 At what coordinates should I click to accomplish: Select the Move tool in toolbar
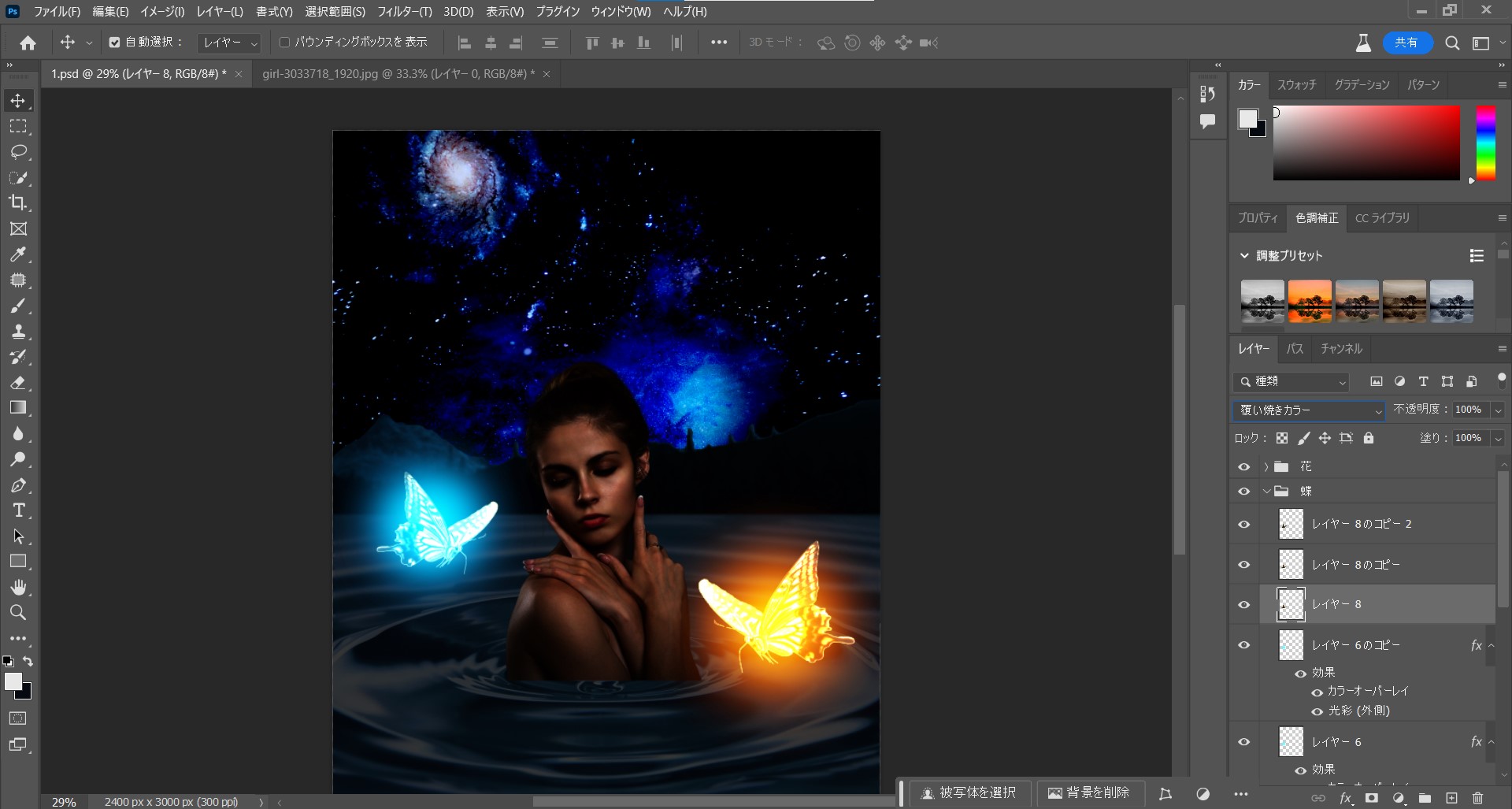tap(18, 101)
